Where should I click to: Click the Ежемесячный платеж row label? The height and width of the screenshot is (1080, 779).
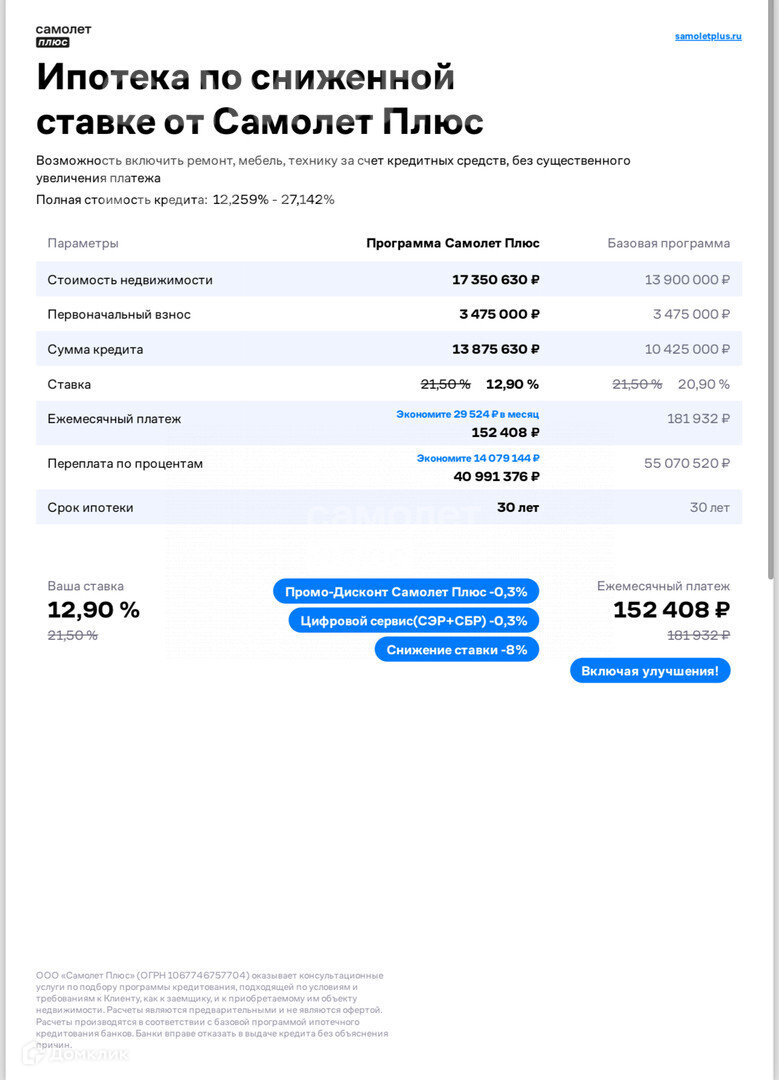coord(114,419)
